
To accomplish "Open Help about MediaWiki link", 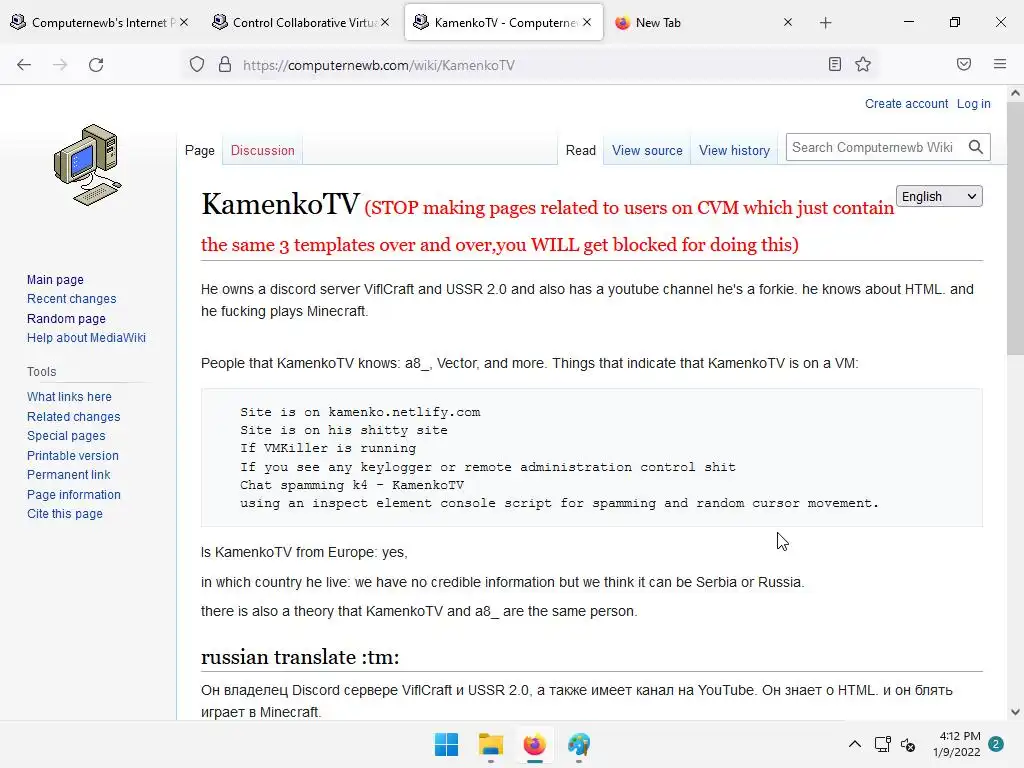I will [86, 338].
